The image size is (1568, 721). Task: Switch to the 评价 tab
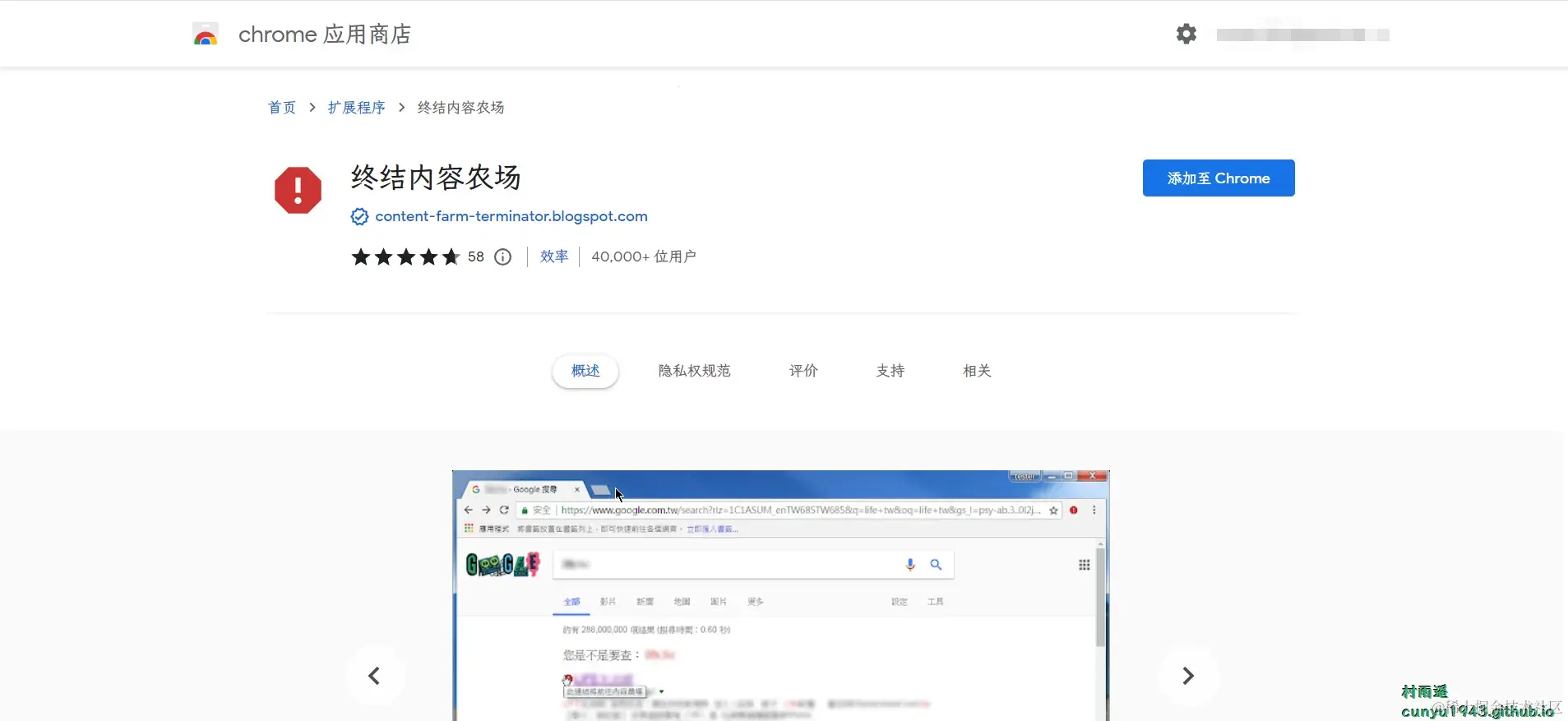(803, 371)
